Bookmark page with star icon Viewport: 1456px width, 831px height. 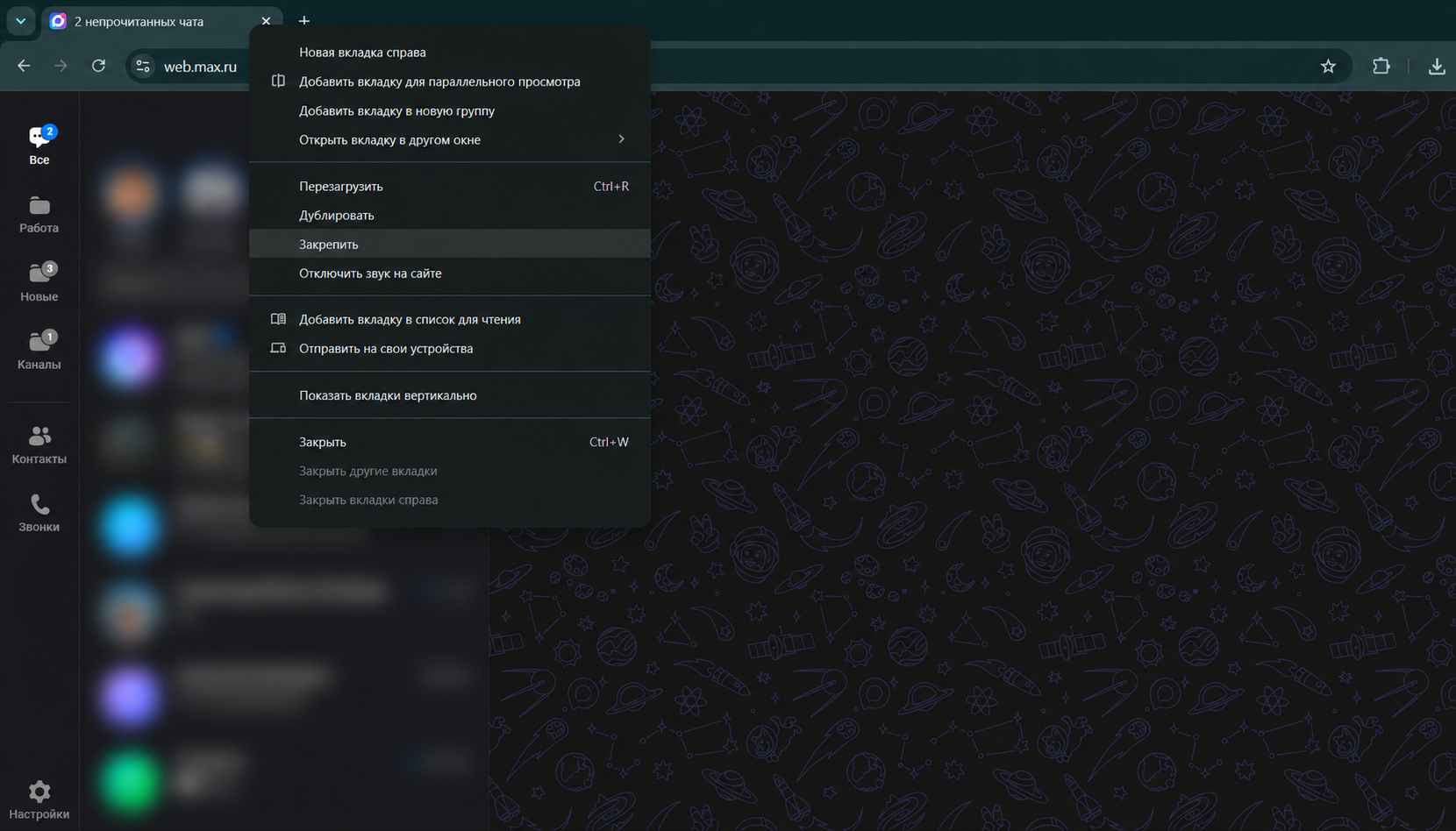pos(1328,66)
